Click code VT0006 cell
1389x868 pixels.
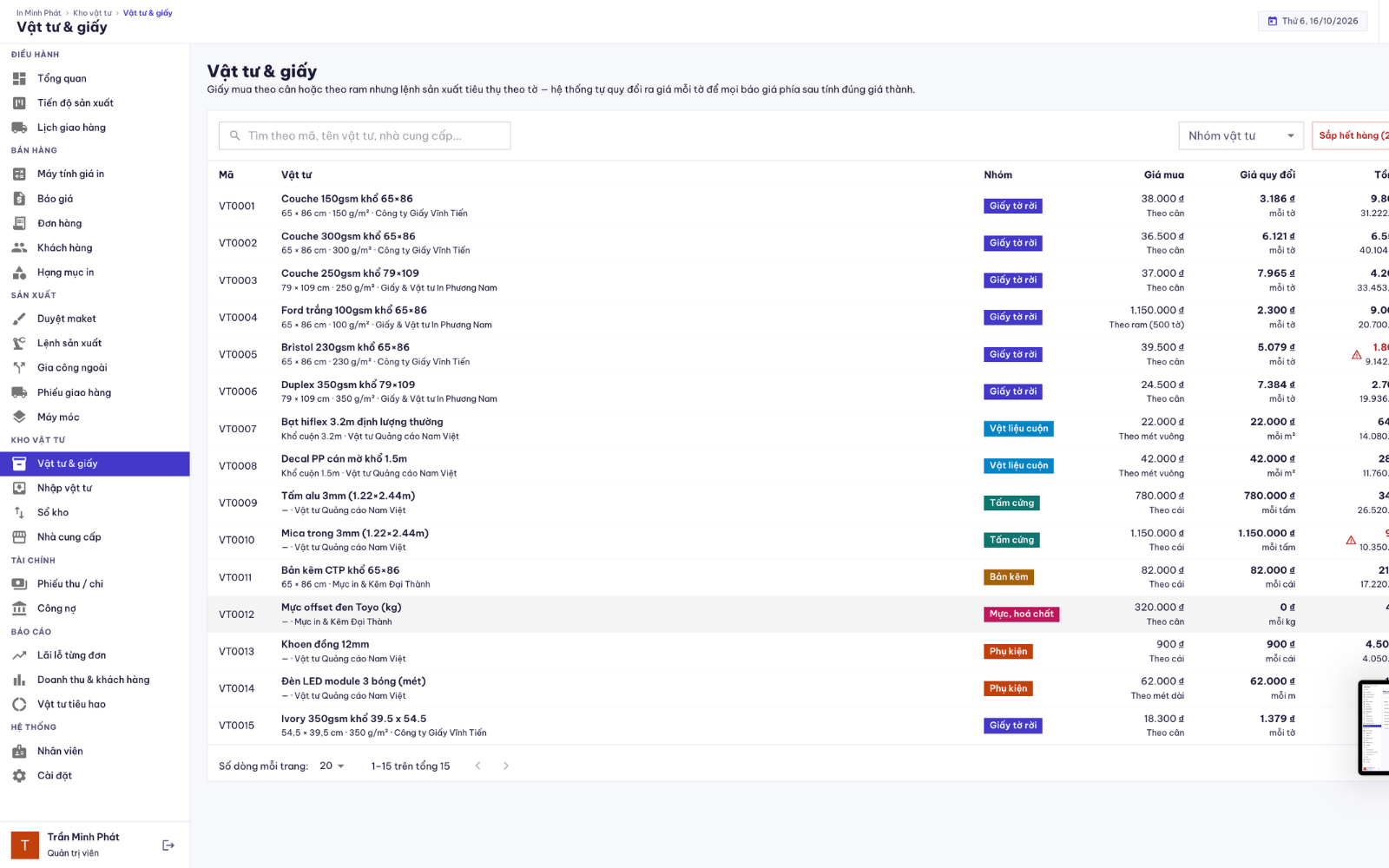coord(238,391)
